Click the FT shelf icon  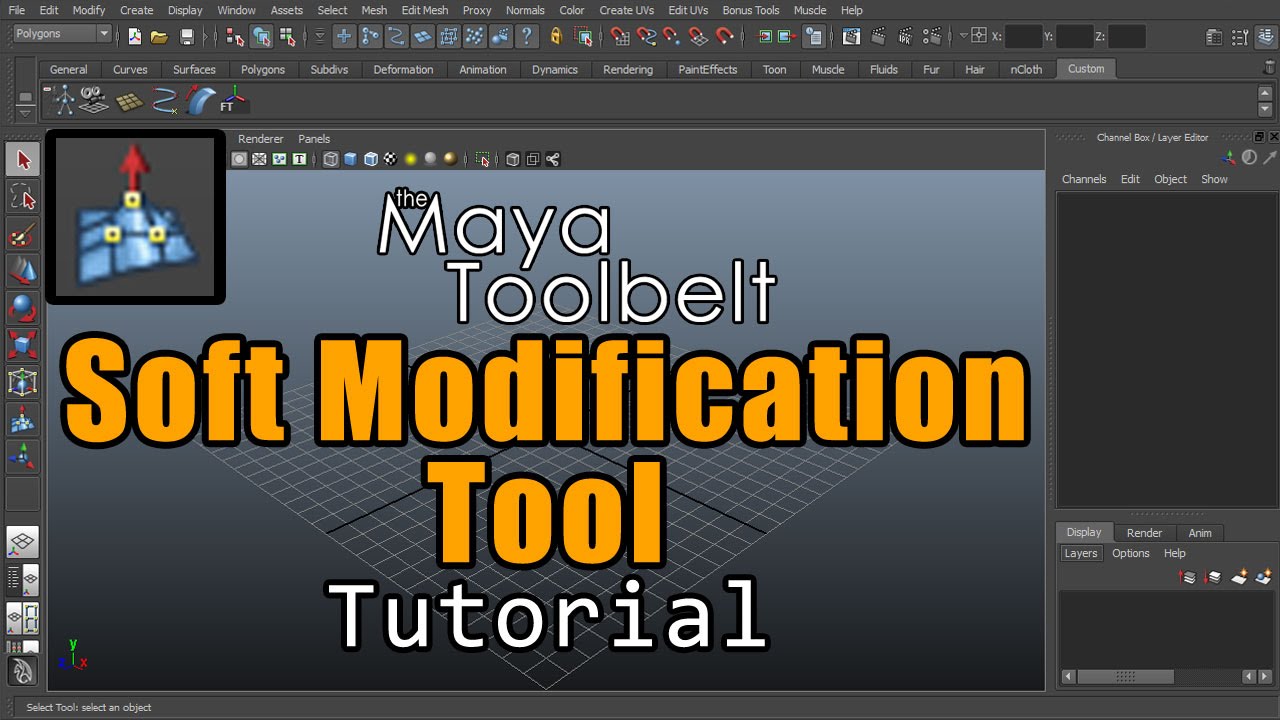click(x=233, y=100)
